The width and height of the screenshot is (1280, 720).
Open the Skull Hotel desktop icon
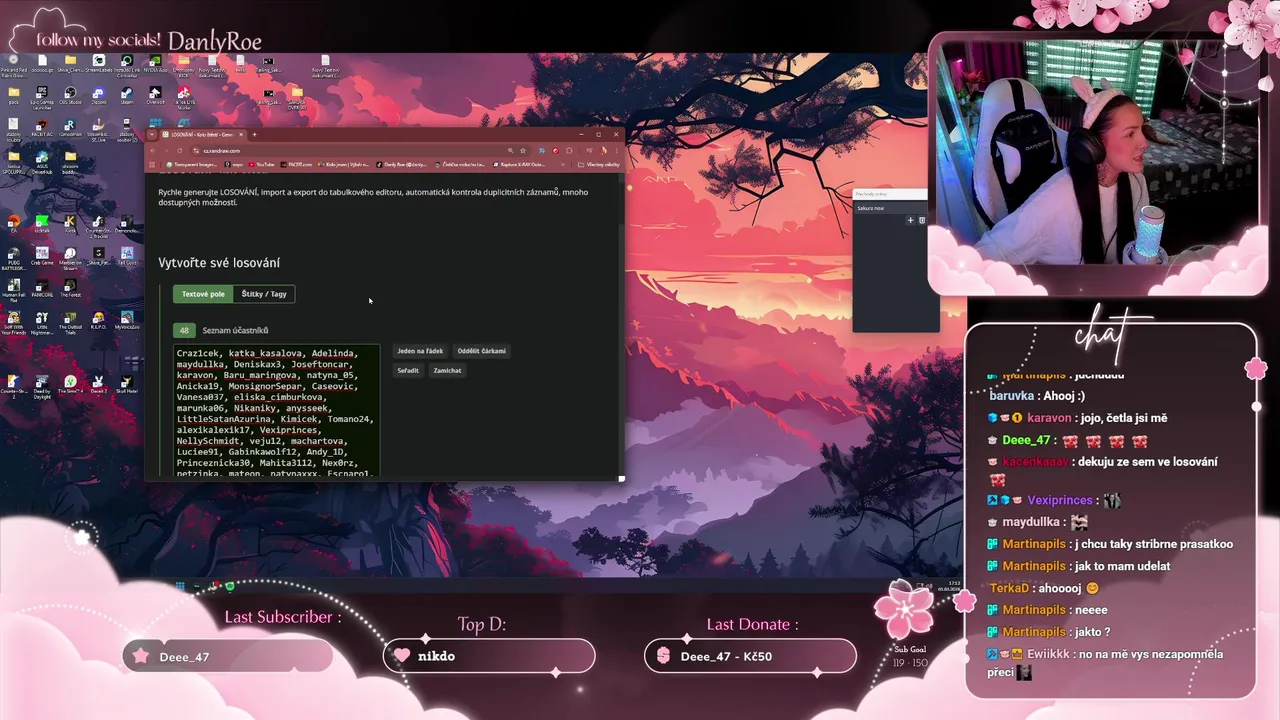click(x=127, y=384)
